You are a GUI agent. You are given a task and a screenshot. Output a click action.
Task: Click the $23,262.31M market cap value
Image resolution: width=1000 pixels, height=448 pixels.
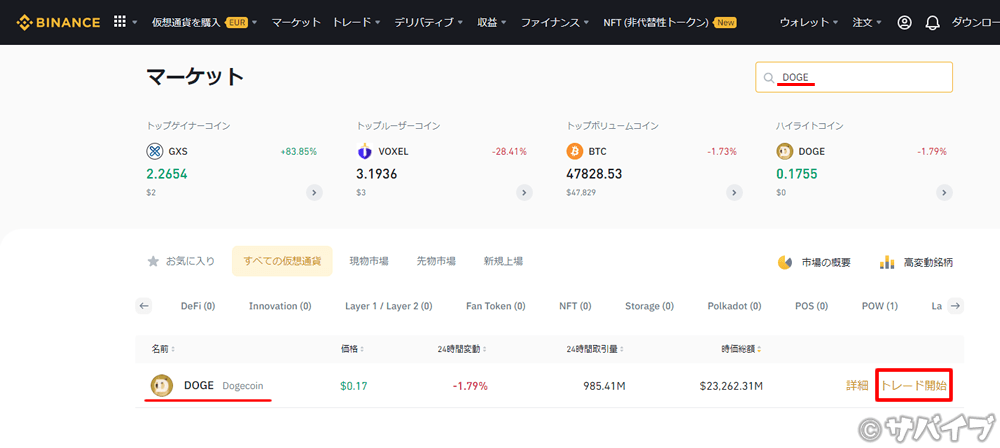(731, 385)
